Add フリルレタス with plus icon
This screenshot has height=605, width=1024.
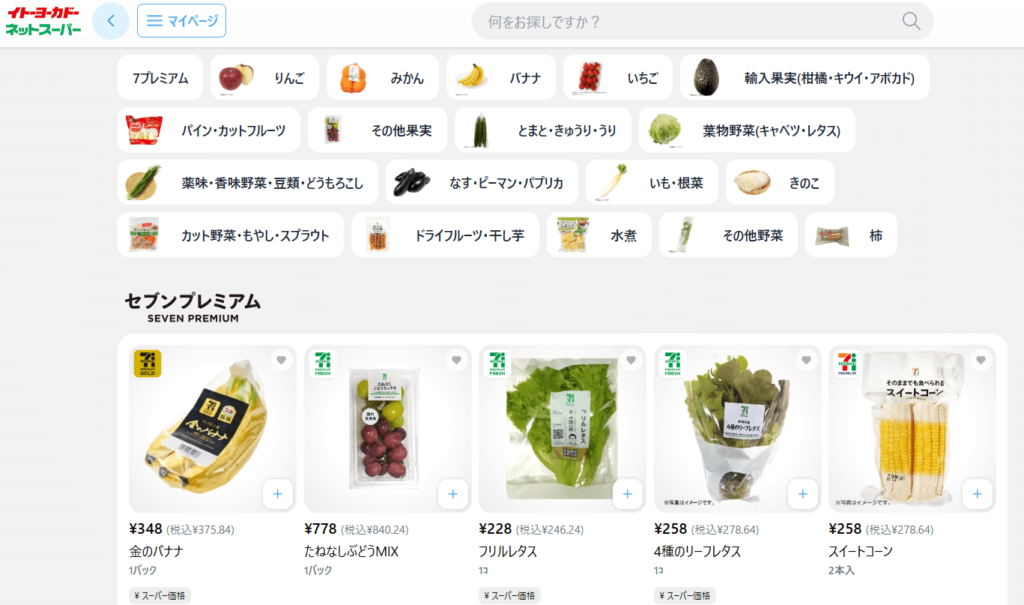(x=627, y=494)
